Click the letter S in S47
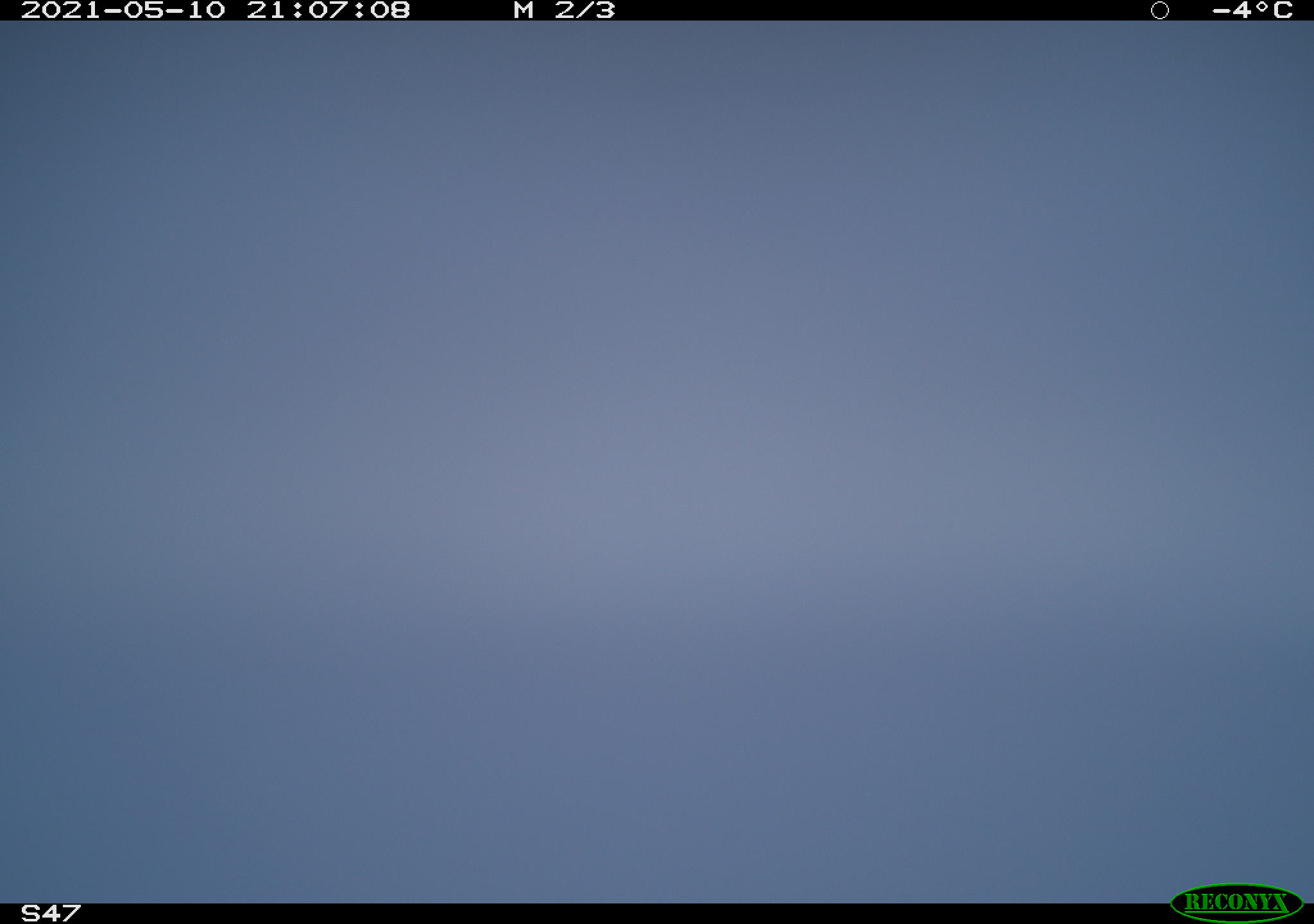 [x=31, y=912]
